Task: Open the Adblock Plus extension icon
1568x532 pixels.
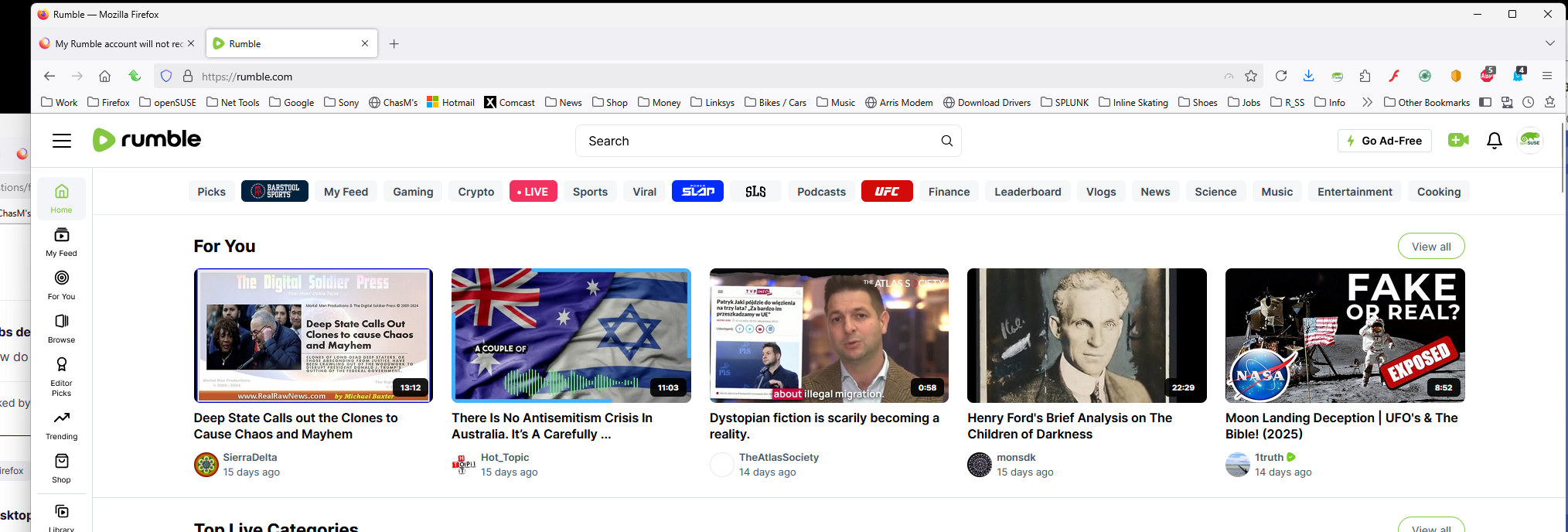Action: click(1487, 75)
